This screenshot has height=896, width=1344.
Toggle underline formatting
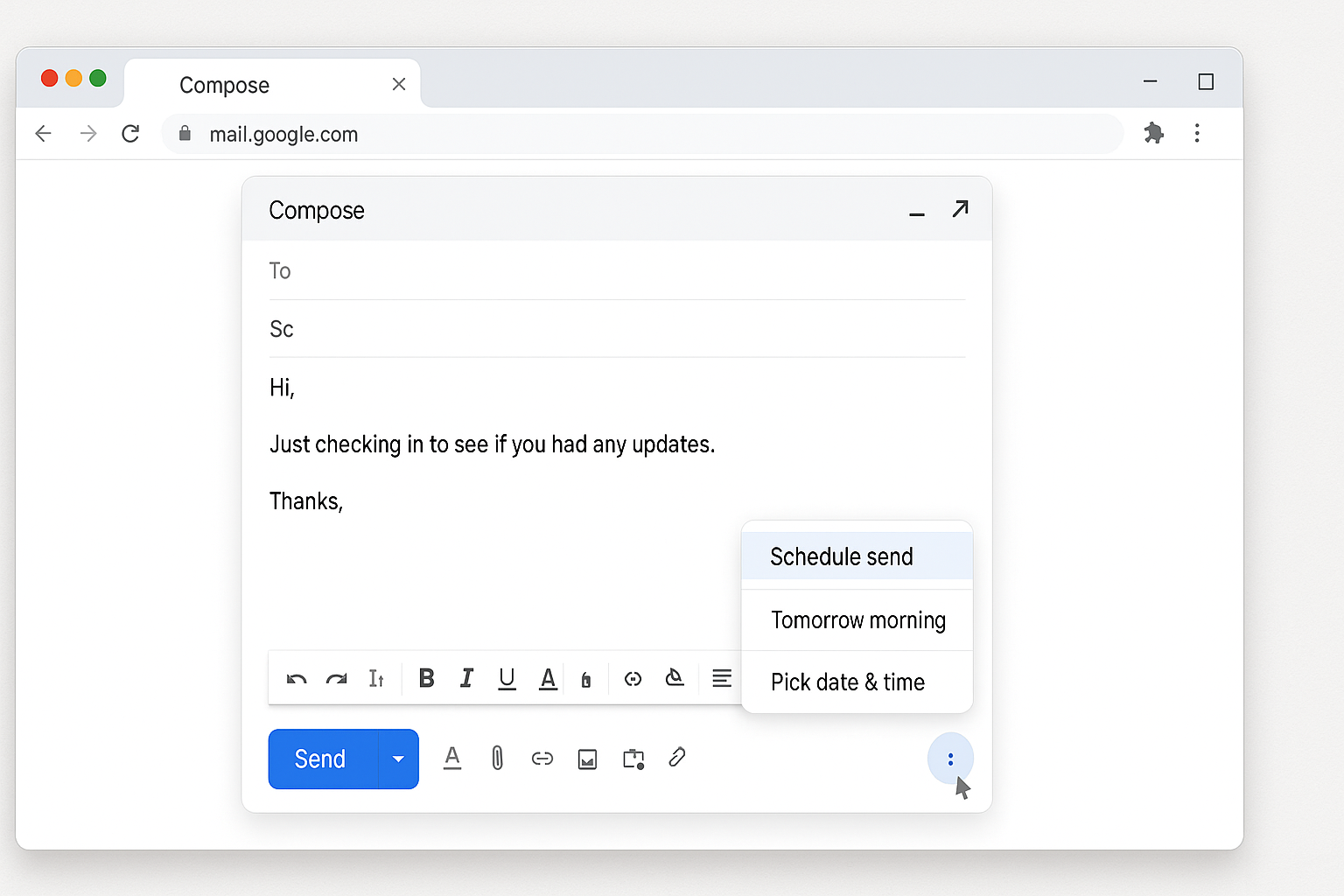click(507, 679)
